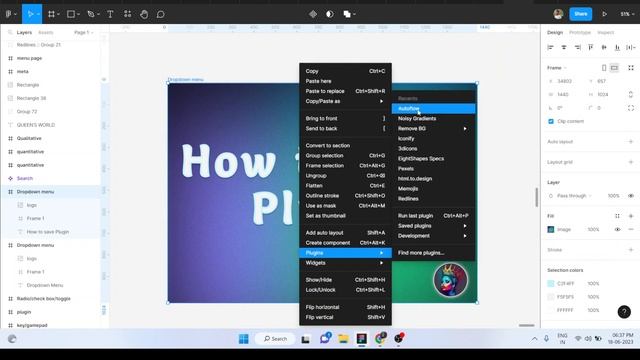Add Auto layout with plus icon

631,142
